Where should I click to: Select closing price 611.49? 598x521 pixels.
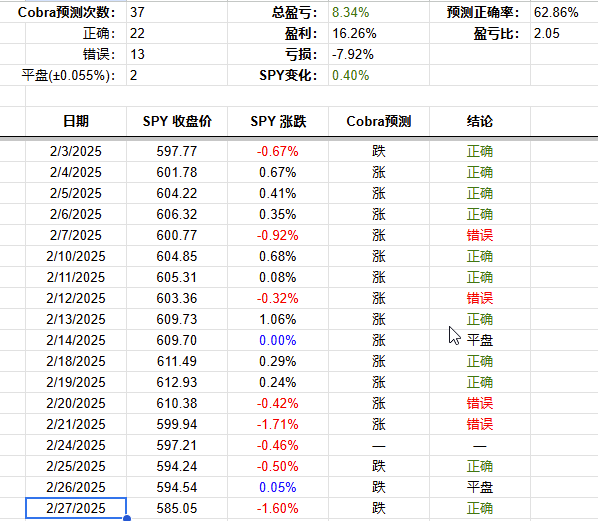(177, 361)
